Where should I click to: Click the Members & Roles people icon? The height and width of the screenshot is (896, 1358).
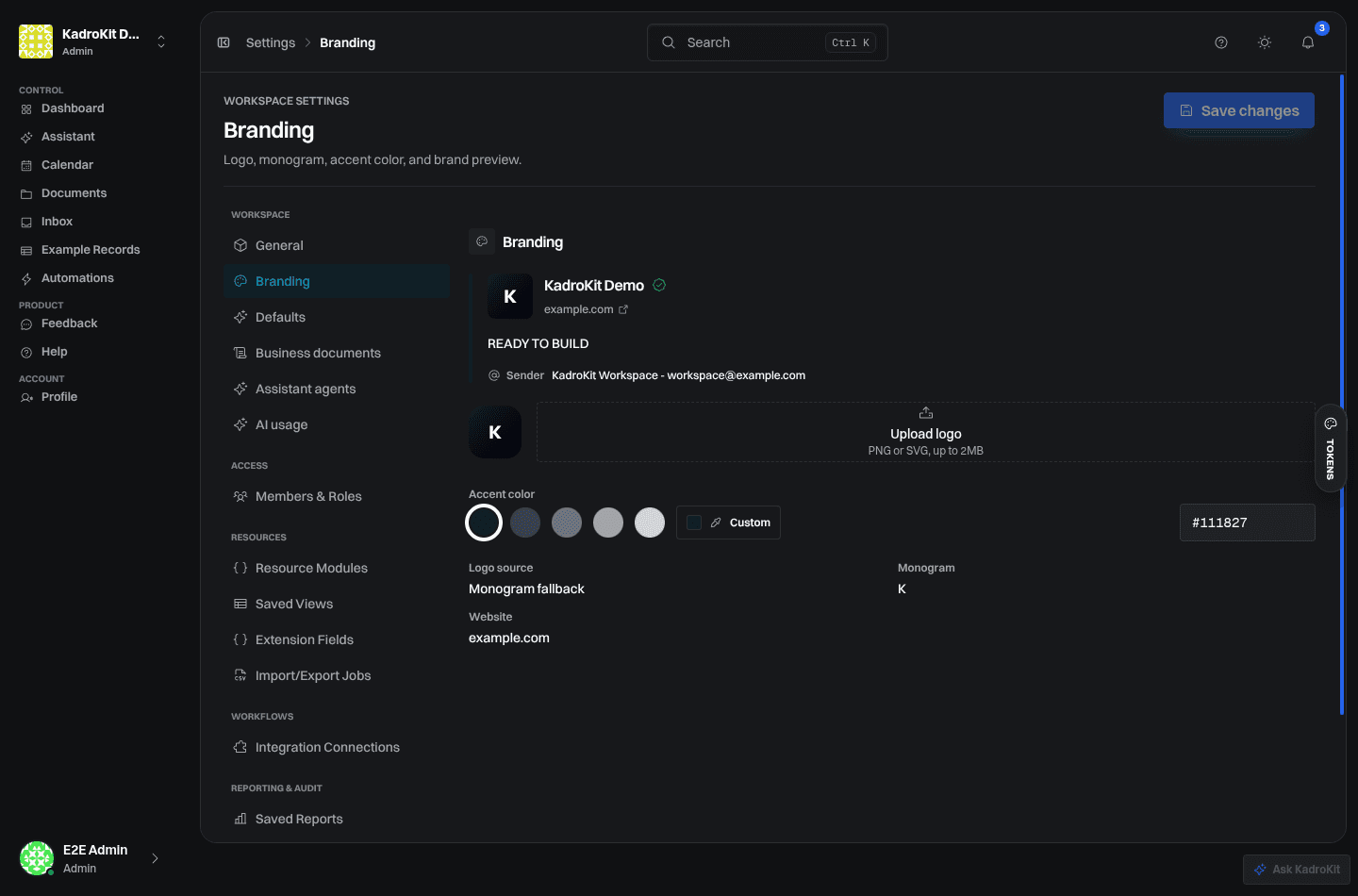[x=240, y=496]
